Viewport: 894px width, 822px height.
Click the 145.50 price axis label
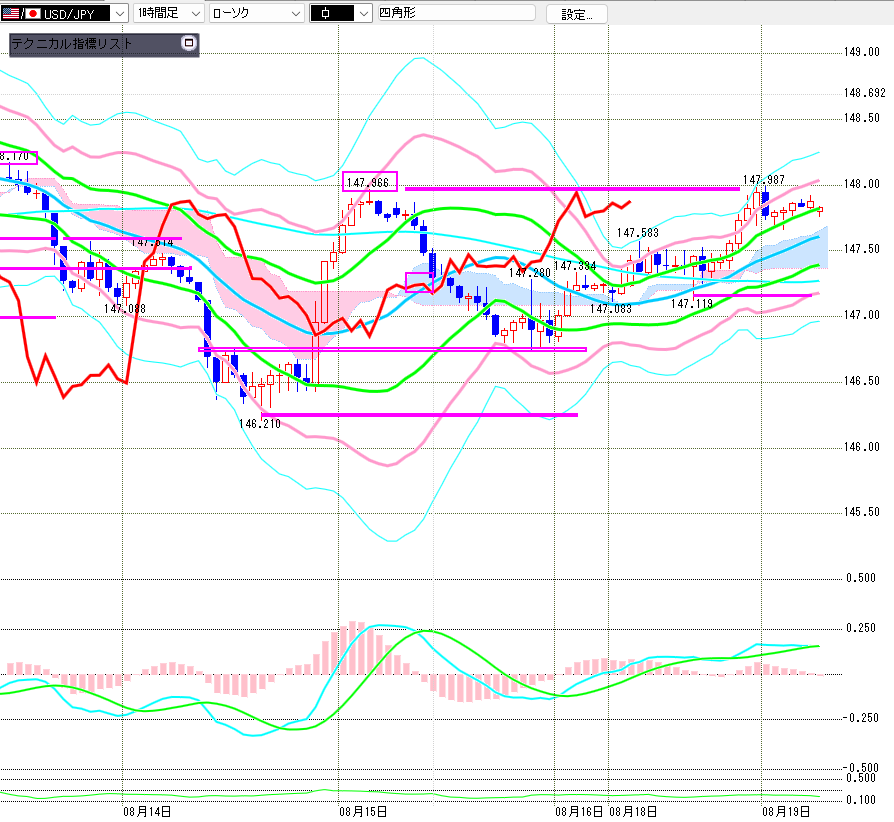coord(862,512)
